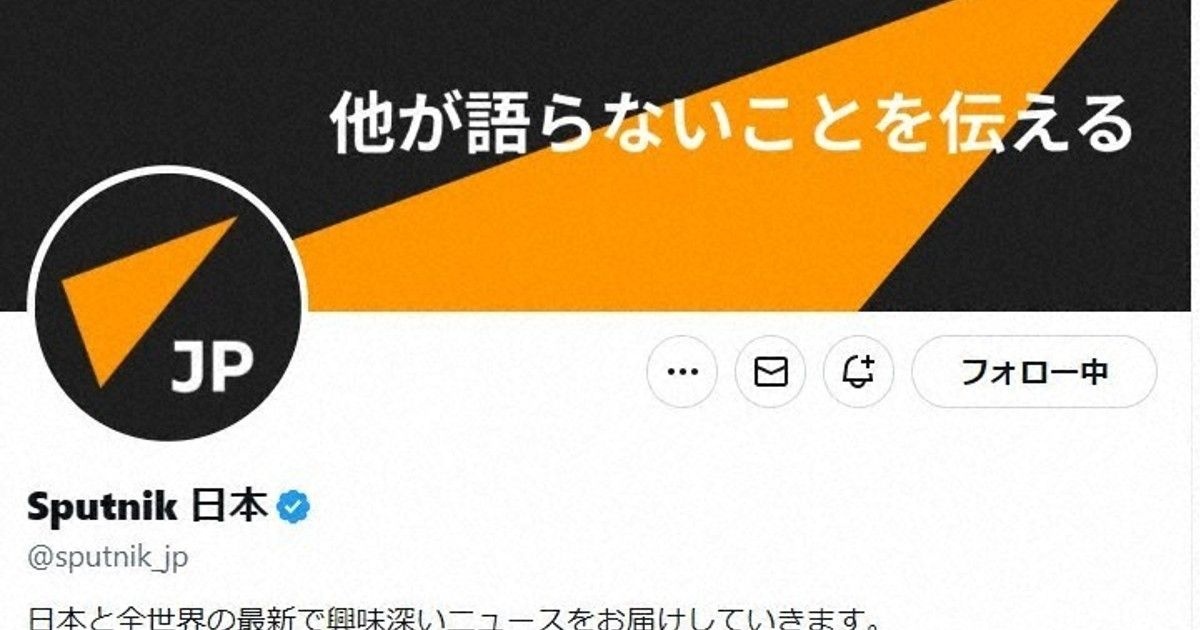Open the three-dots more options menu
Image resolution: width=1200 pixels, height=630 pixels.
coord(682,372)
